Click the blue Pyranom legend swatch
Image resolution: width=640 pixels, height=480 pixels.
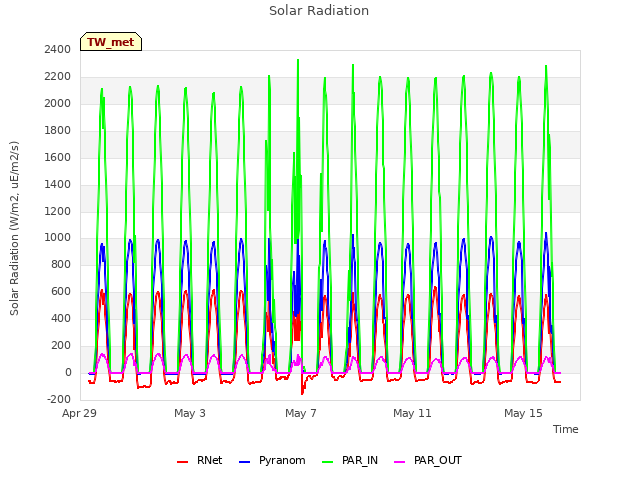click(x=244, y=462)
